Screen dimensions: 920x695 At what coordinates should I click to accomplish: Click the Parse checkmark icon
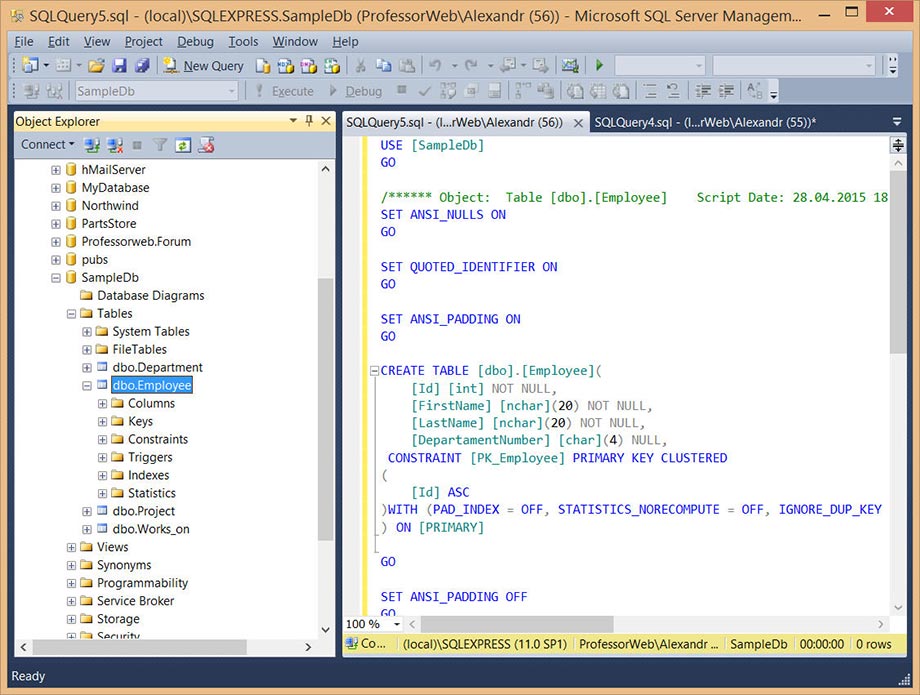425,91
